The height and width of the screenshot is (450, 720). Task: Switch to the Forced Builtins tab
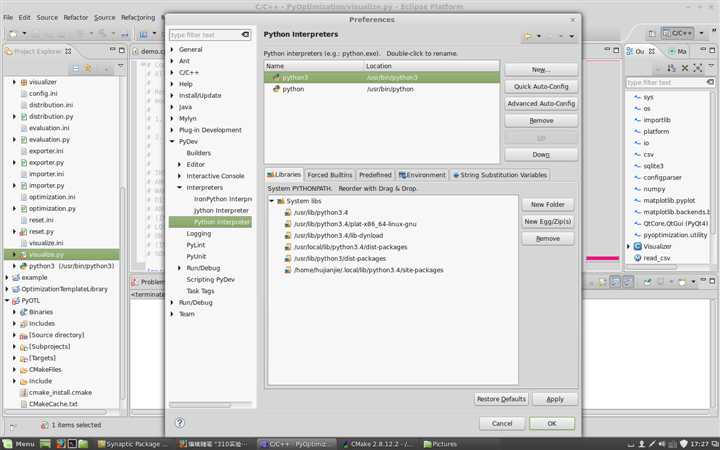[x=330, y=175]
